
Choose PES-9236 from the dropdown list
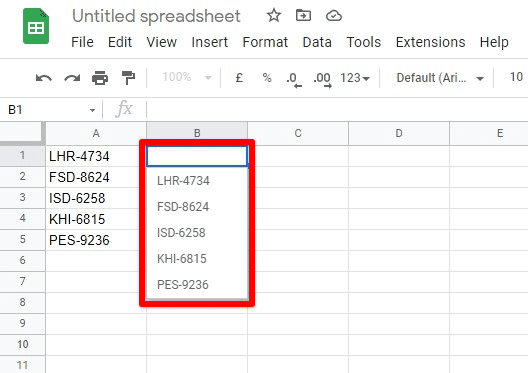tap(197, 284)
